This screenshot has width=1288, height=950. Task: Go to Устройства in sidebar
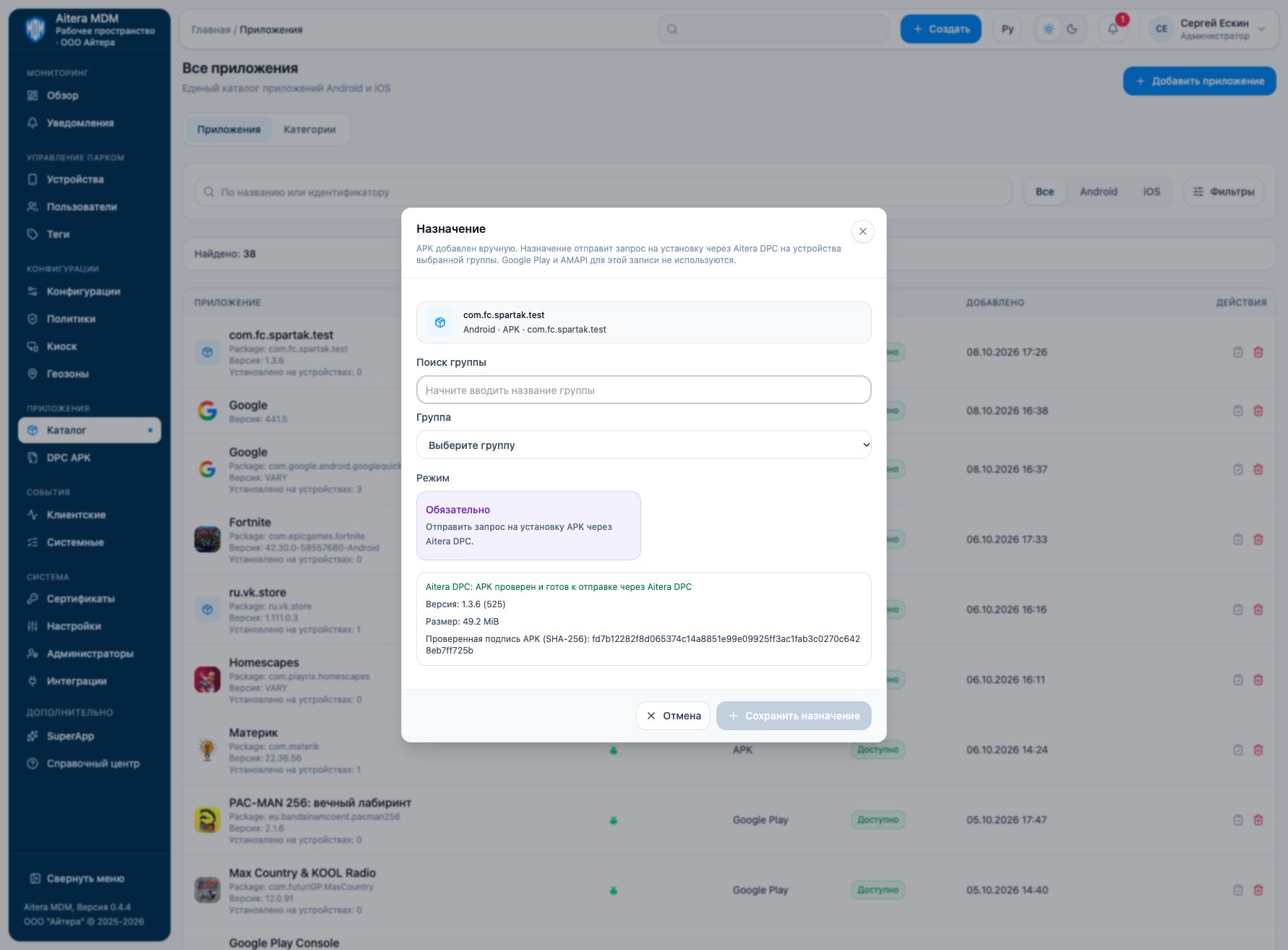click(90, 179)
